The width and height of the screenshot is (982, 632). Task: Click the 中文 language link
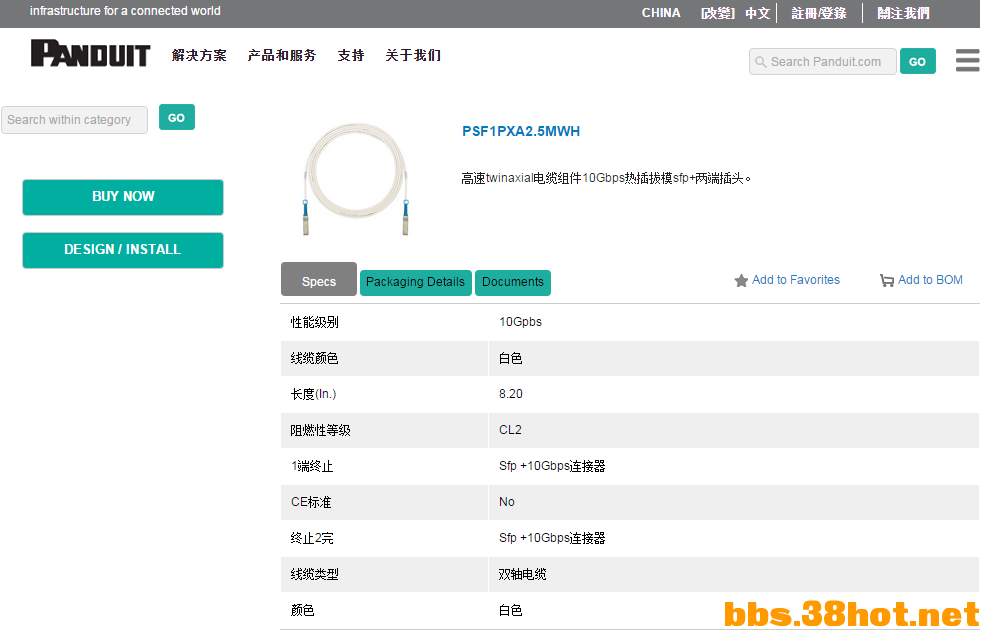758,13
